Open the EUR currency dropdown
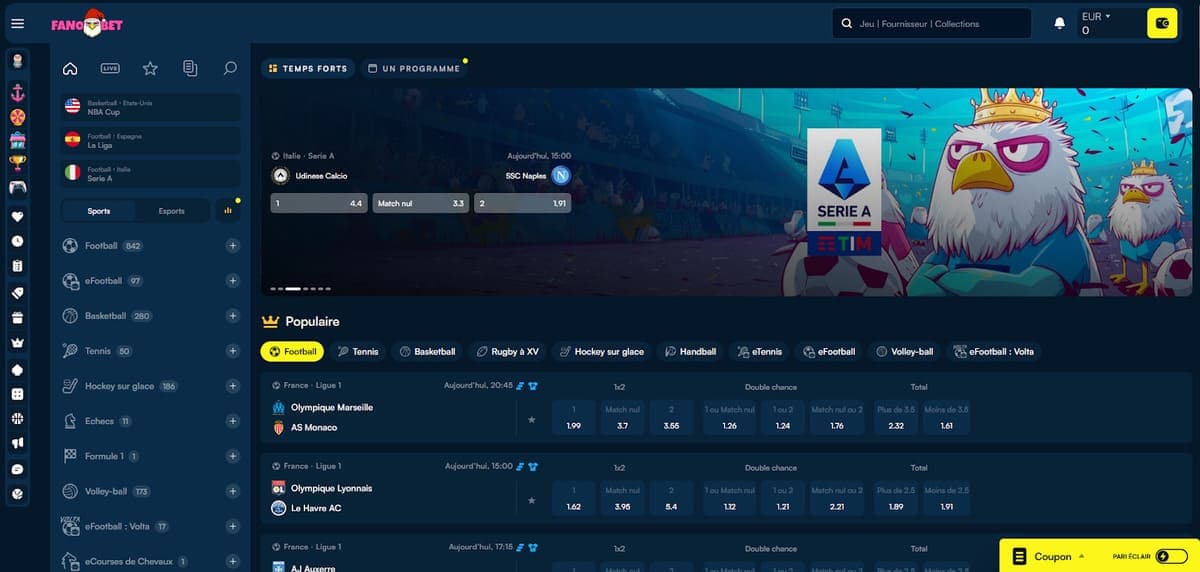This screenshot has width=1200, height=572. click(1096, 16)
